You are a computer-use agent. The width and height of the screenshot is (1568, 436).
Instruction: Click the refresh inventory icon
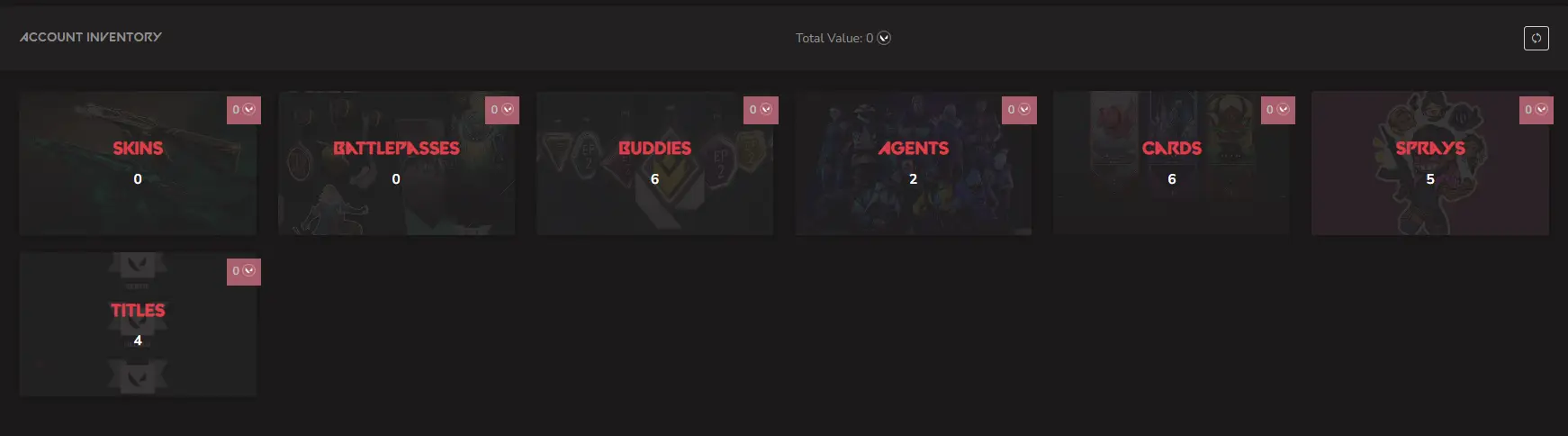(x=1536, y=38)
